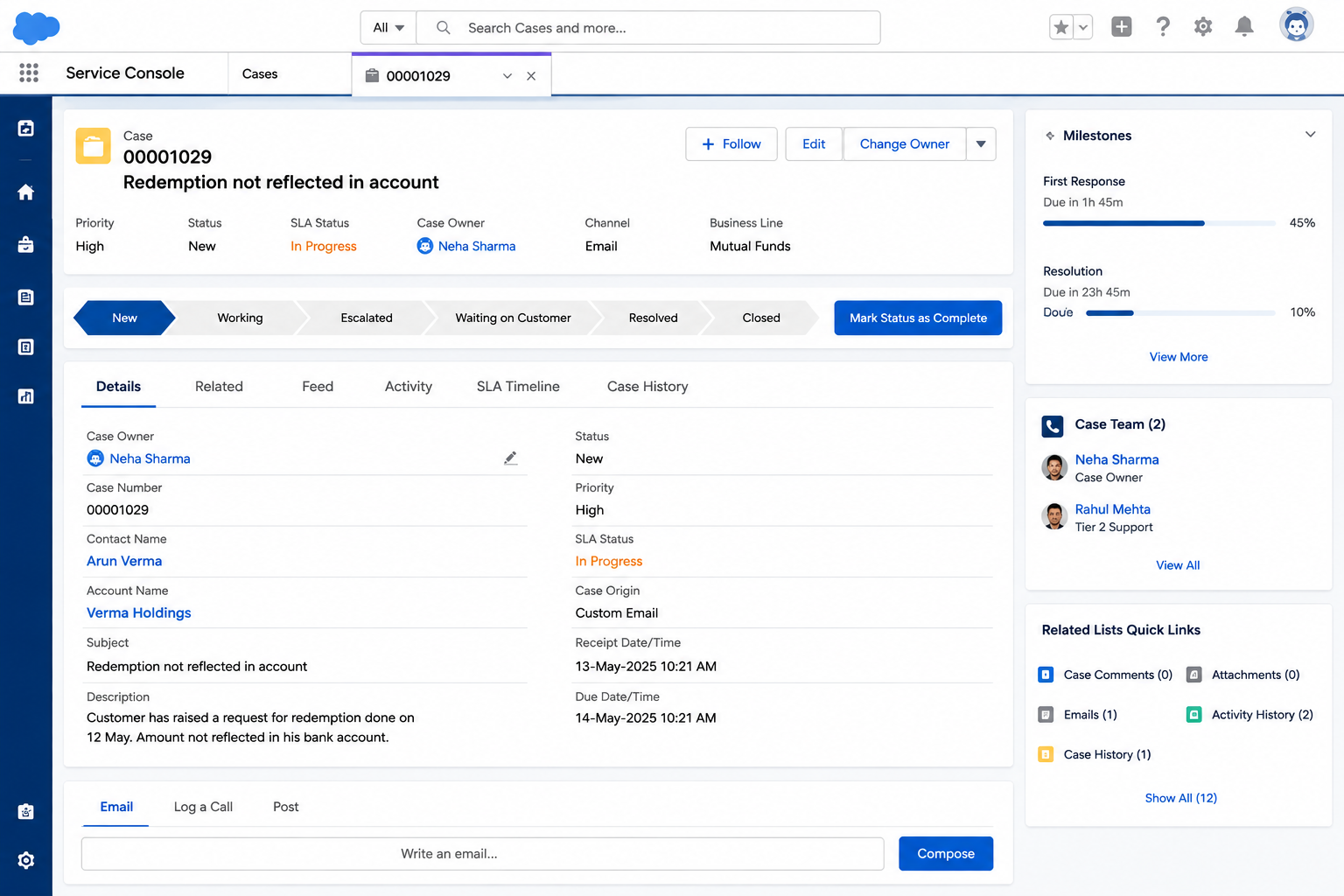Click the Mutual Funds business line value
This screenshot has width=1344, height=896.
click(750, 246)
